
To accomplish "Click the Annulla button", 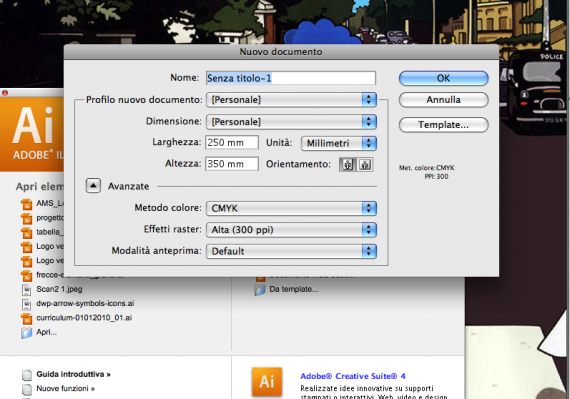I will pos(443,100).
